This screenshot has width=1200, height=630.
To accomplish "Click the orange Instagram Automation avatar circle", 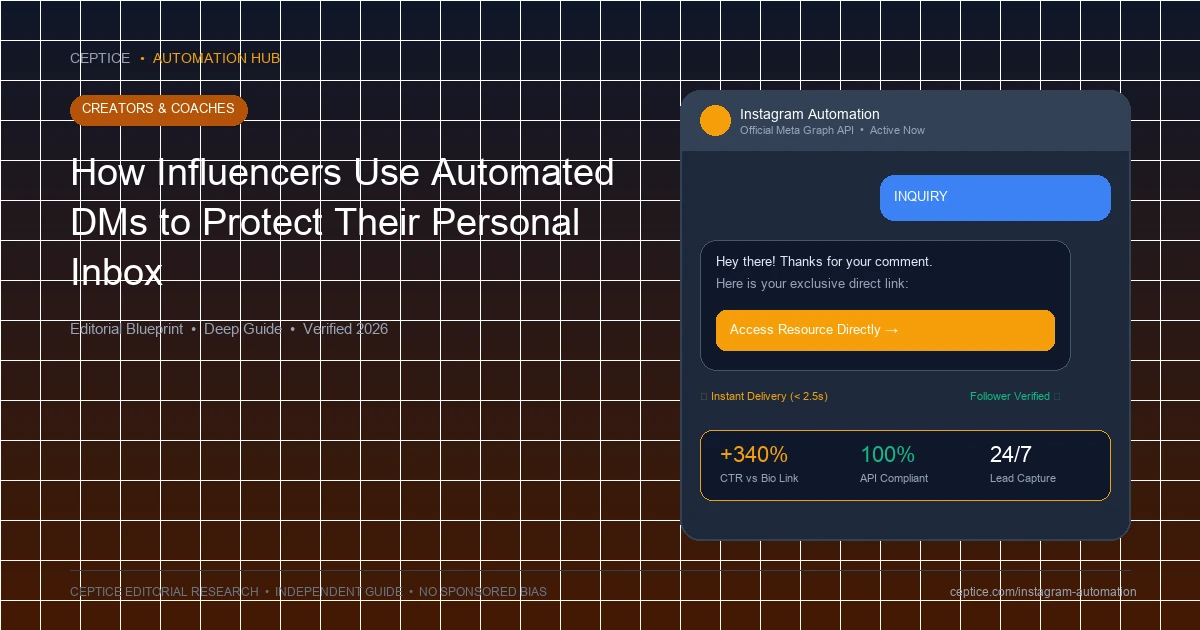I will coord(715,121).
